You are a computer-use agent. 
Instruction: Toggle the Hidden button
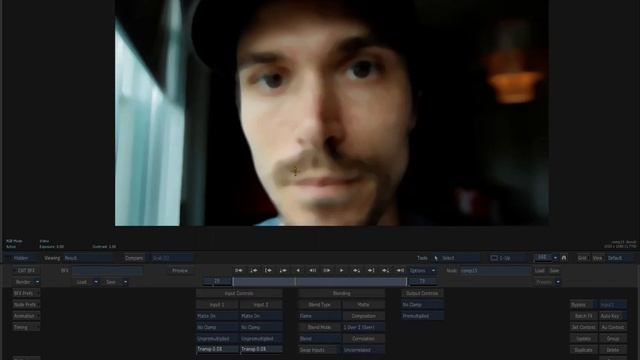click(21, 258)
